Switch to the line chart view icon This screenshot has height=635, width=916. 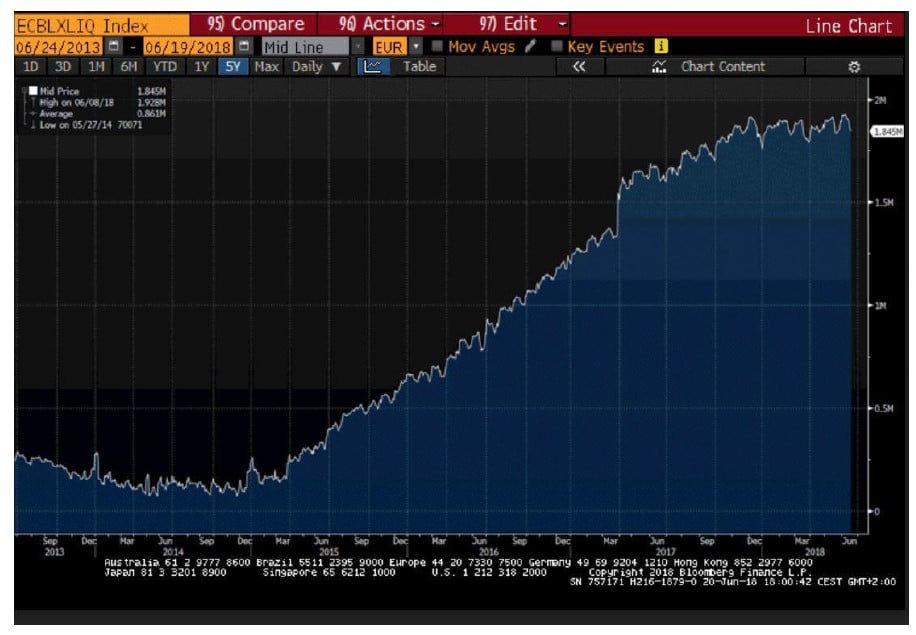click(373, 67)
